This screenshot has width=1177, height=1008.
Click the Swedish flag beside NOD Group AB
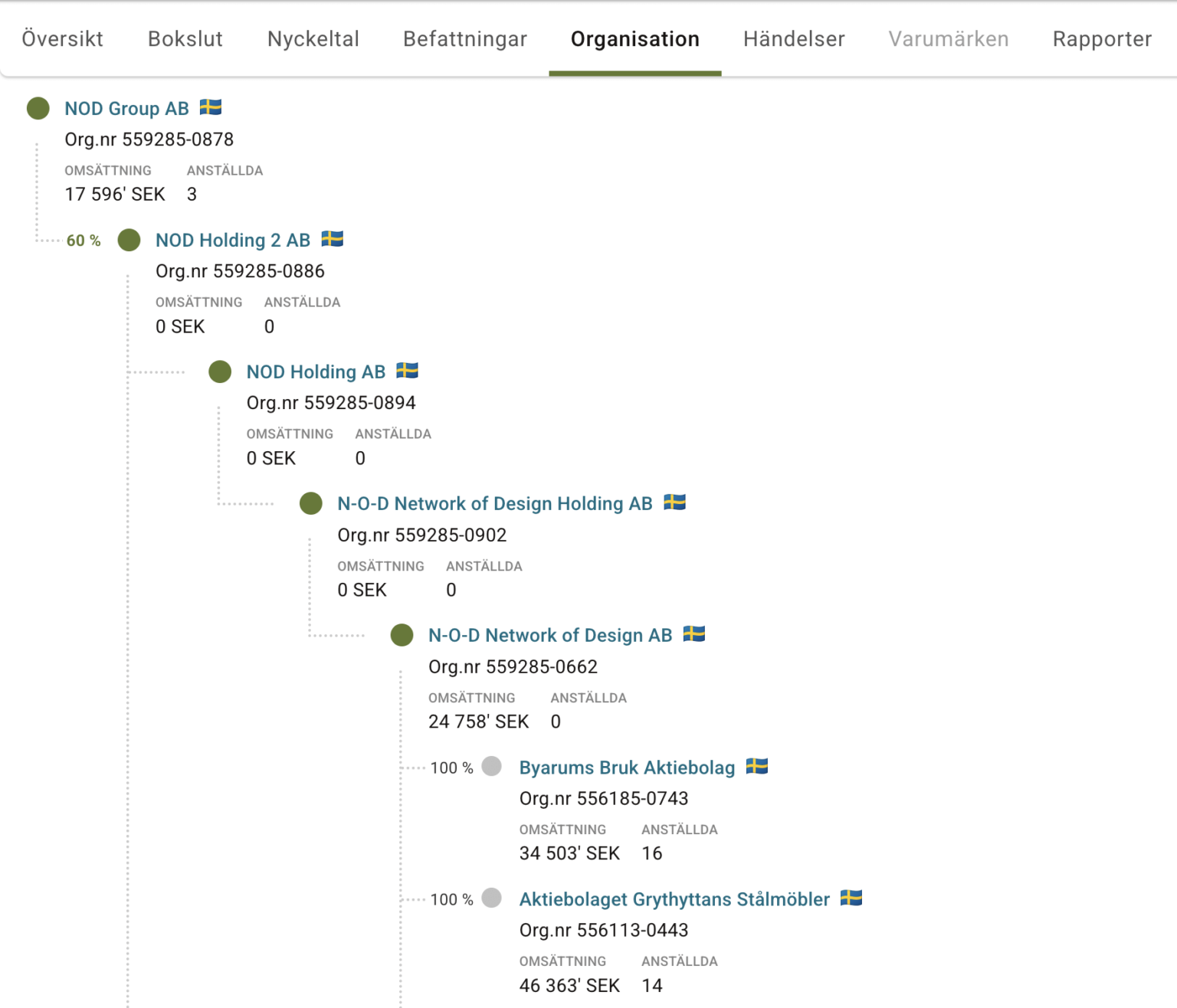click(x=211, y=107)
